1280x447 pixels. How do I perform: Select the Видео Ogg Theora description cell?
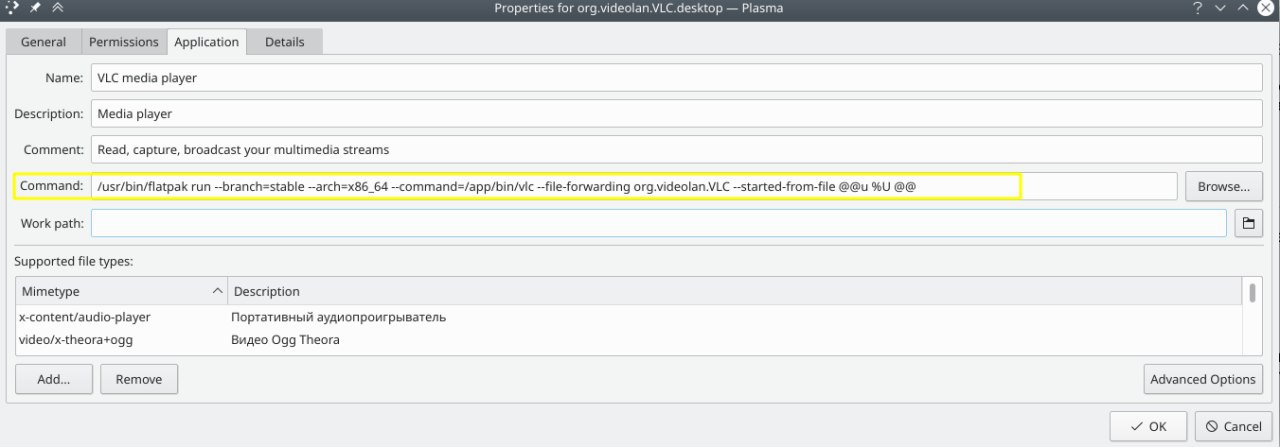coord(285,340)
